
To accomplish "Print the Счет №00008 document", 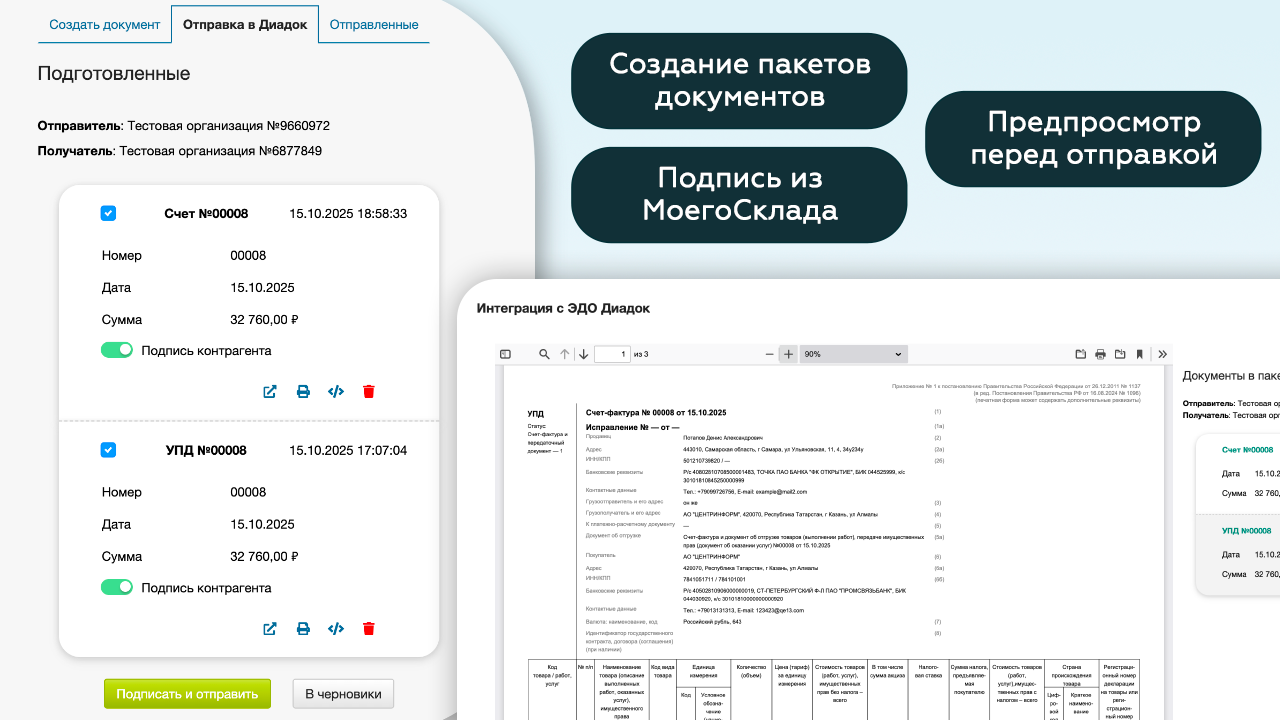I will pos(303,392).
